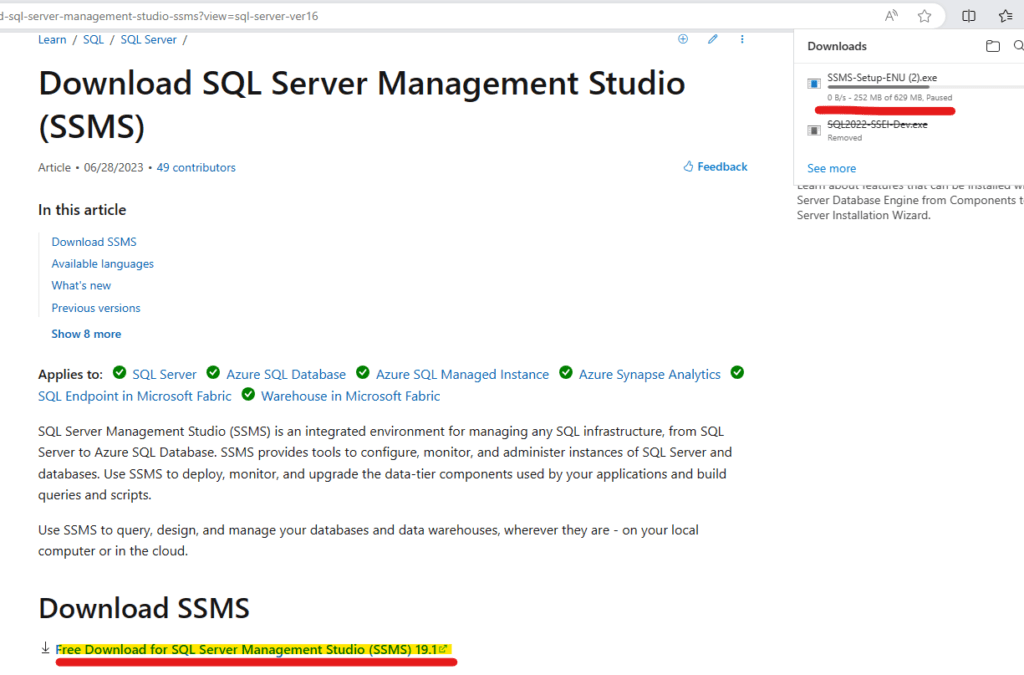This screenshot has height=675, width=1024.
Task: Jump to Available languages section
Action: pyautogui.click(x=103, y=264)
